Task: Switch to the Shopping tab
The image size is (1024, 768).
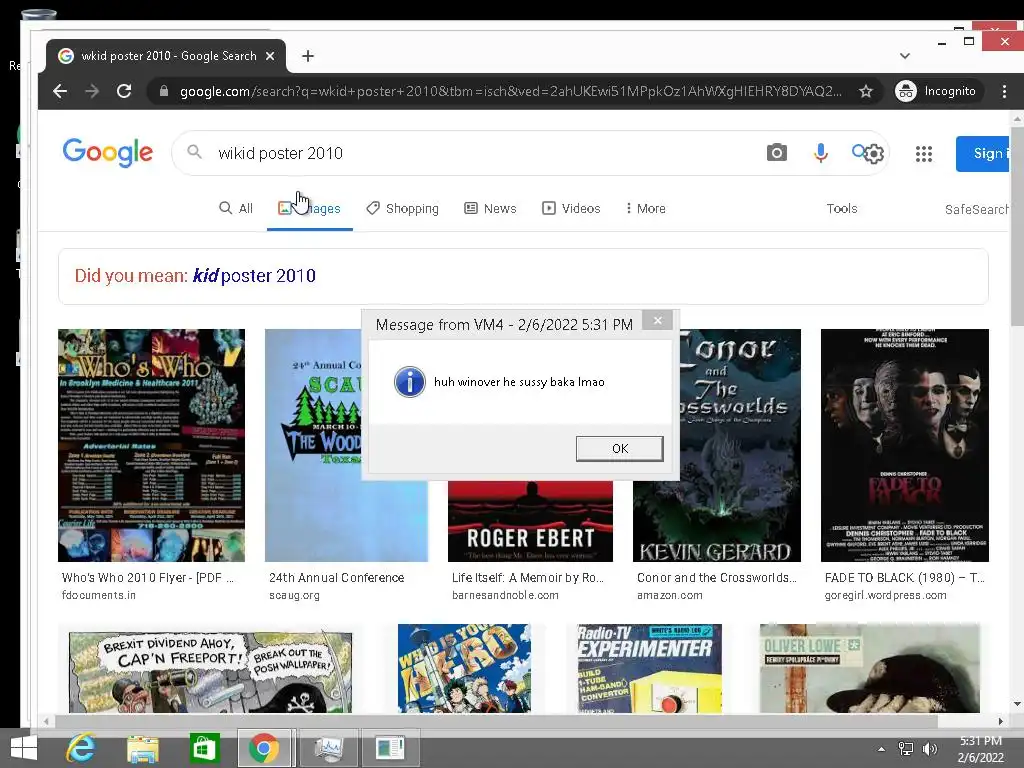Action: (402, 208)
